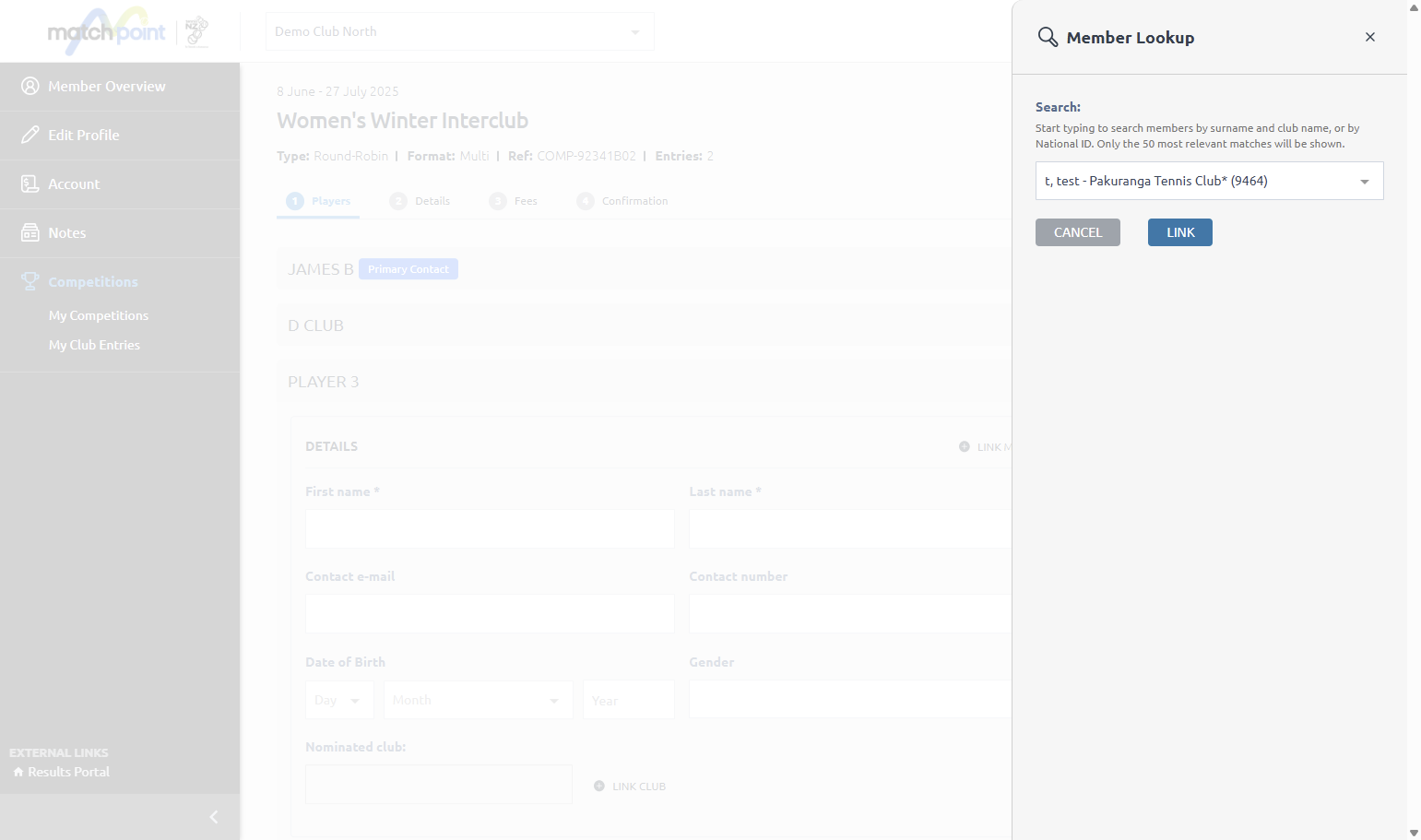The image size is (1421, 840).
Task: Click the CANCEL button
Action: 1078,232
